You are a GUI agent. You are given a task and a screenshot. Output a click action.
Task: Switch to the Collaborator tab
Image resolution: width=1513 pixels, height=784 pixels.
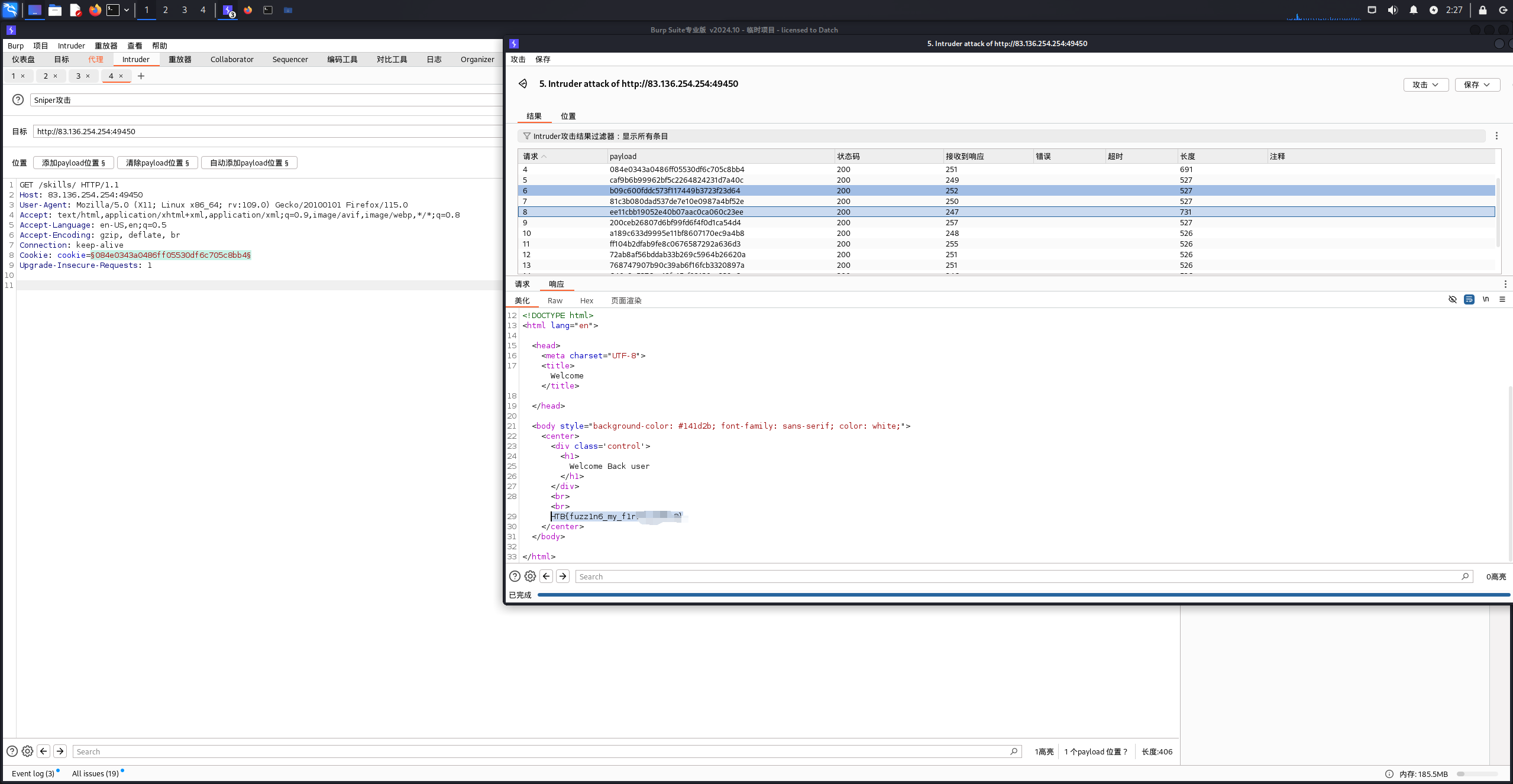tap(232, 59)
